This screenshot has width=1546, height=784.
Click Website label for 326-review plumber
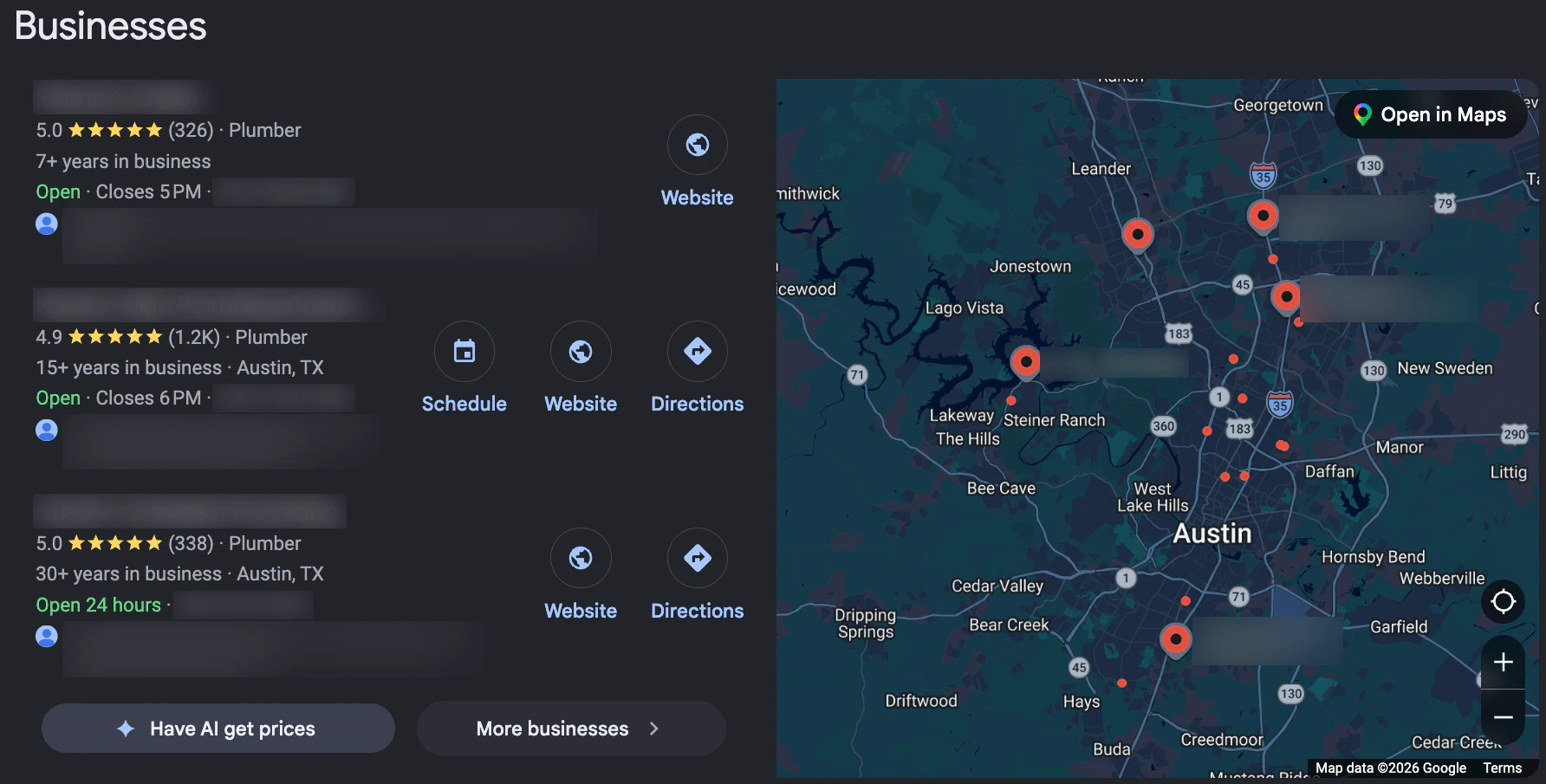[698, 198]
